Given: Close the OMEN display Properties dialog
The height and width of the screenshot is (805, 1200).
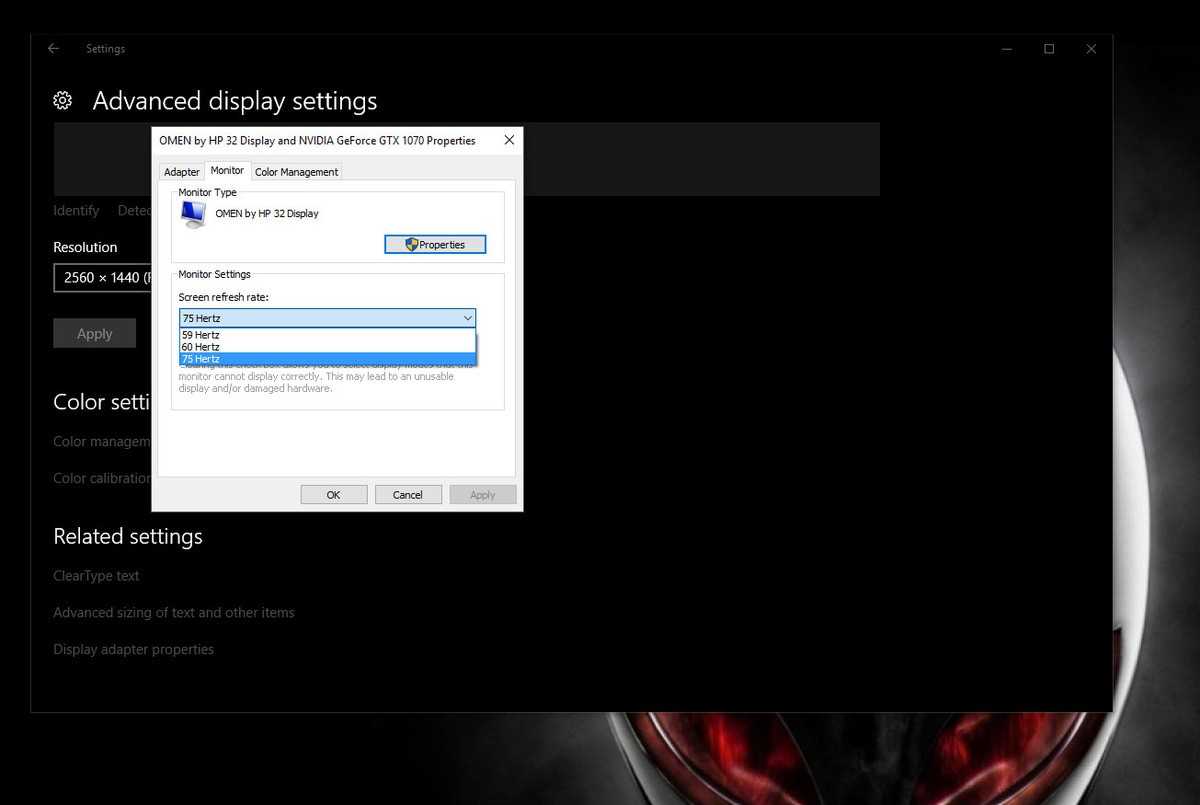Looking at the screenshot, I should (509, 140).
